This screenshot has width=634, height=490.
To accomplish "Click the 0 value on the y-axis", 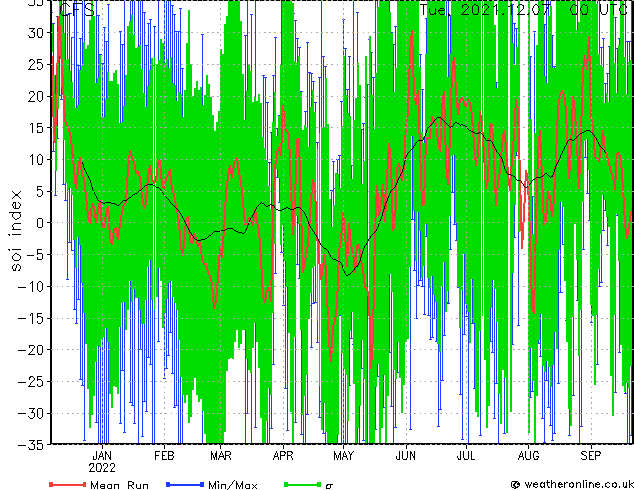I will [x=39, y=223].
